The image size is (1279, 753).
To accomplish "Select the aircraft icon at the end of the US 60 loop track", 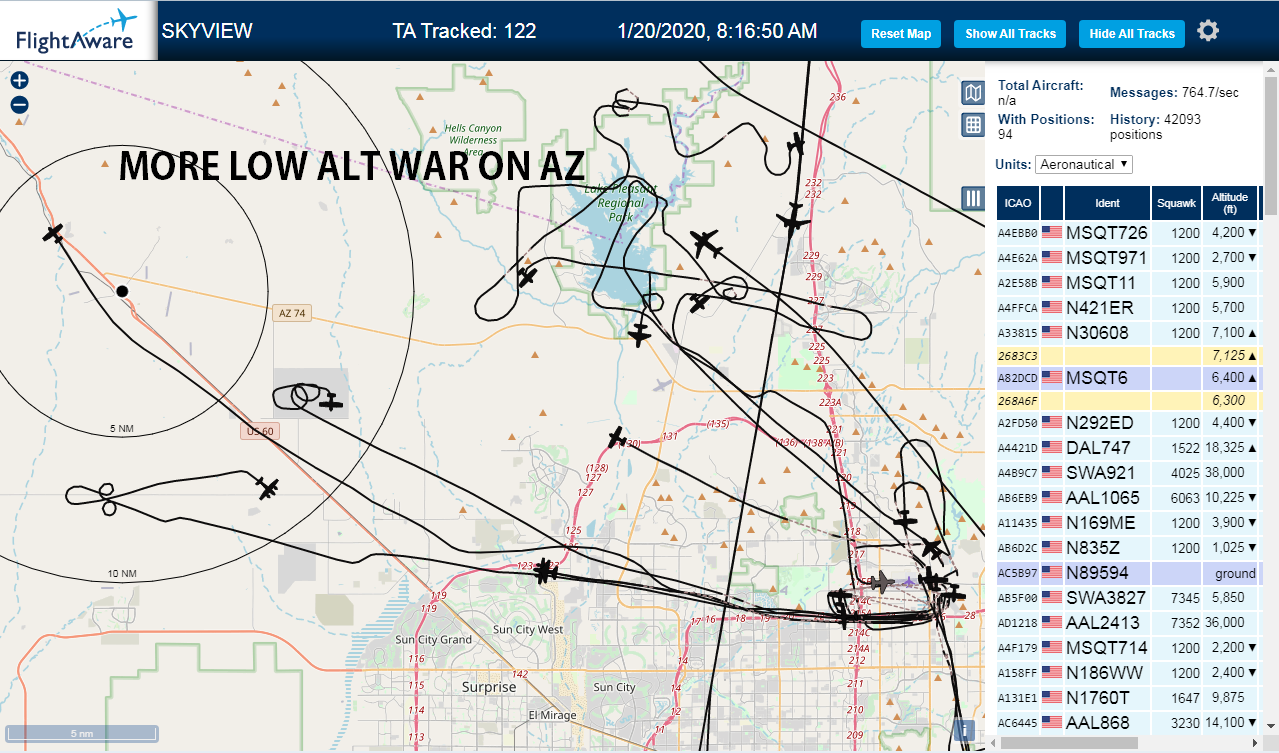I will point(267,489).
